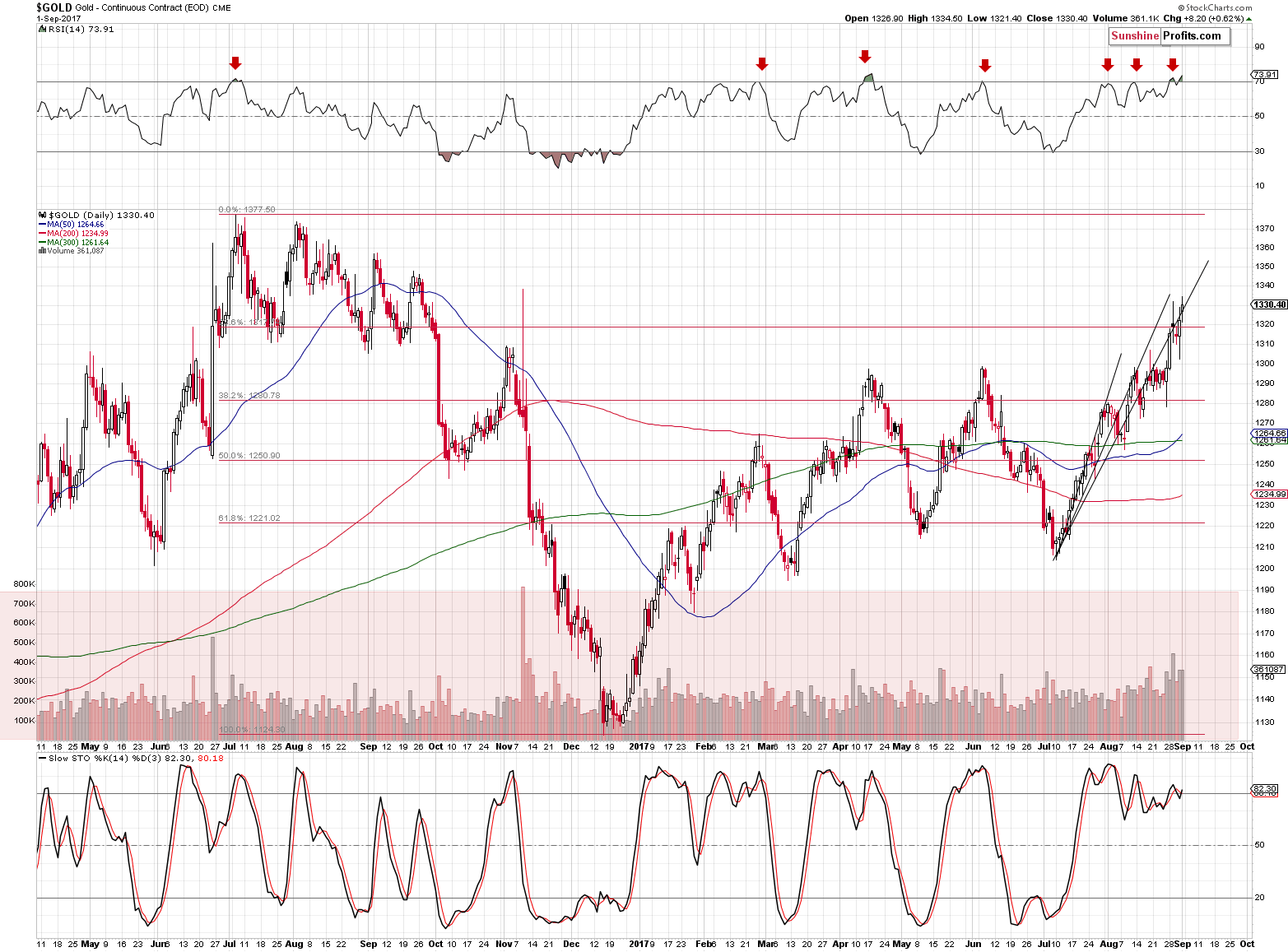Screen dimensions: 1288x952
Task: Click the Volume 361.1K header value
Action: tap(1127, 18)
